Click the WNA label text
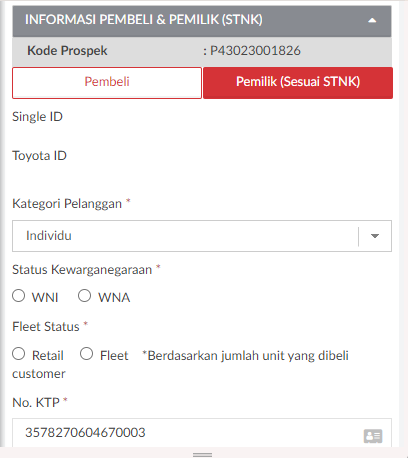 tap(114, 297)
